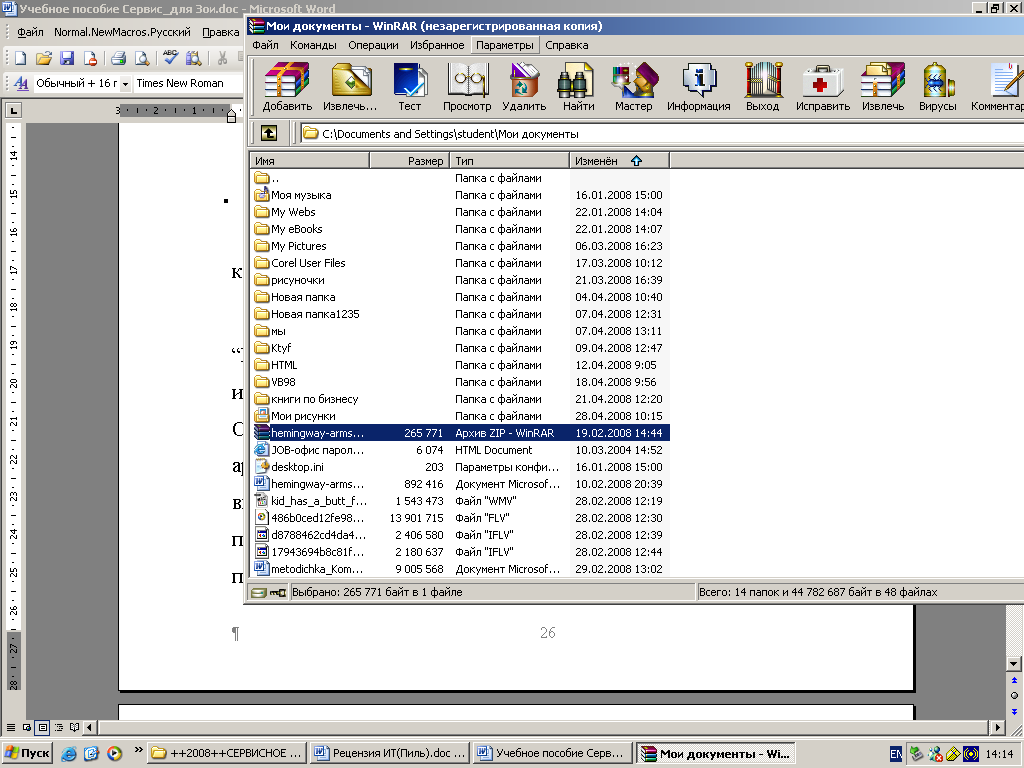
Task: Open the Избранное menu in WinRAR
Action: pyautogui.click(x=437, y=45)
